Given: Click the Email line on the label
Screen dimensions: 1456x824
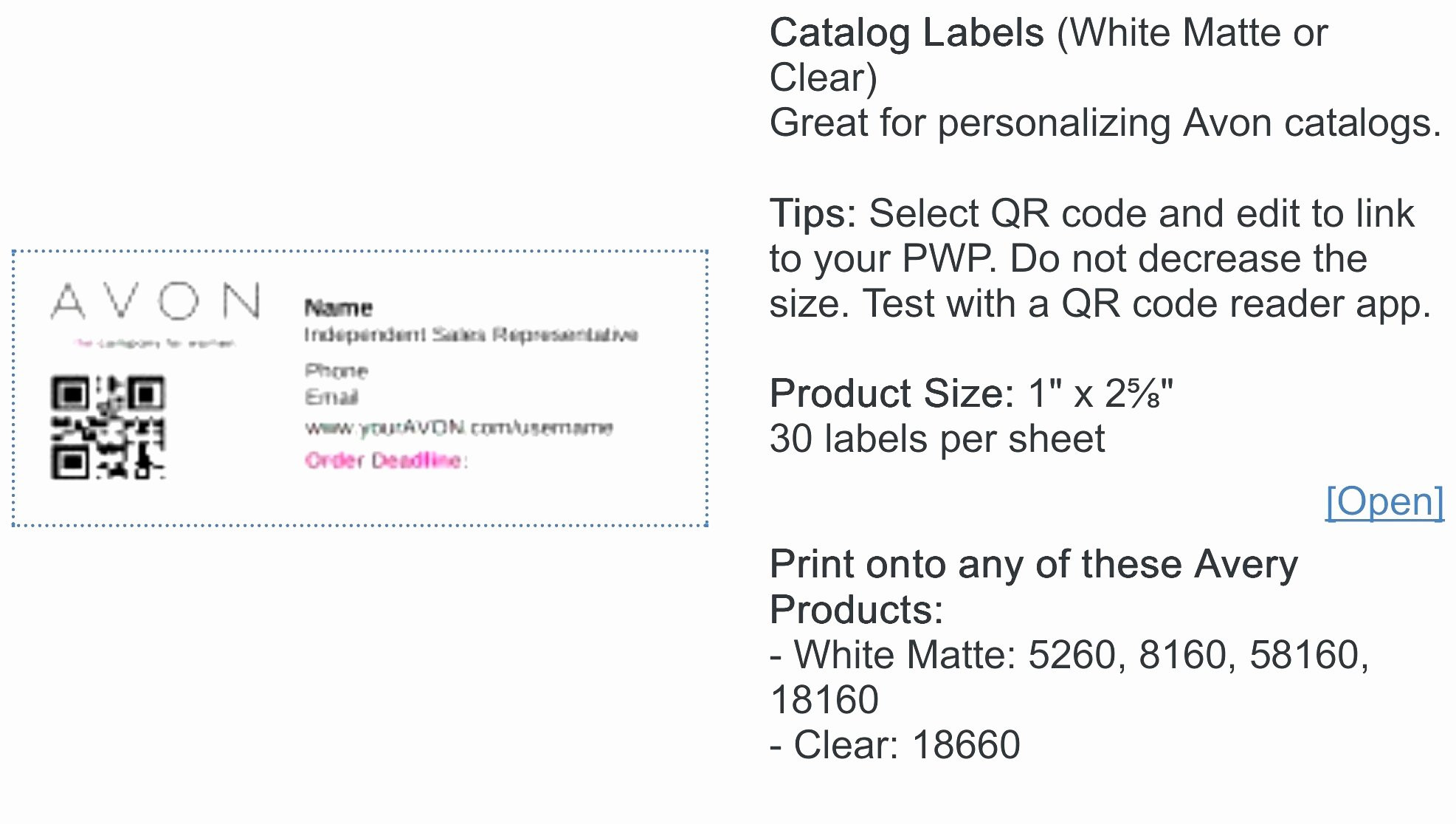Looking at the screenshot, I should point(332,397).
